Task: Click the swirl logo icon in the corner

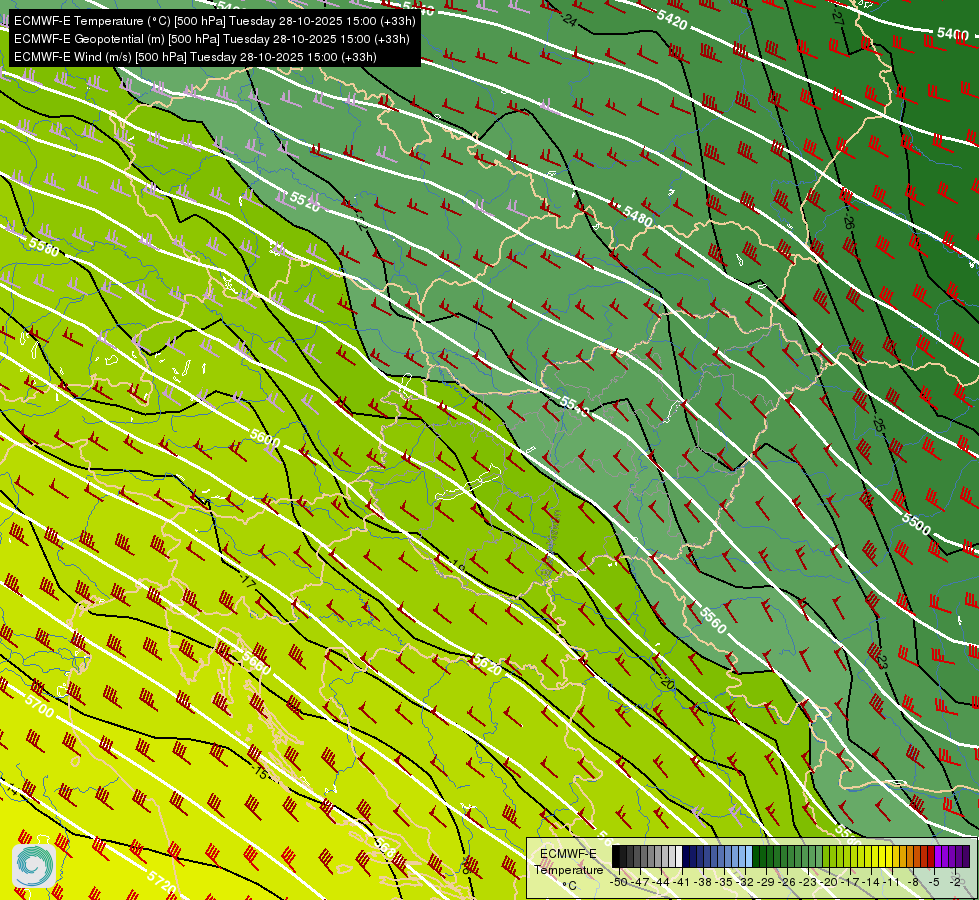Action: click(x=34, y=865)
